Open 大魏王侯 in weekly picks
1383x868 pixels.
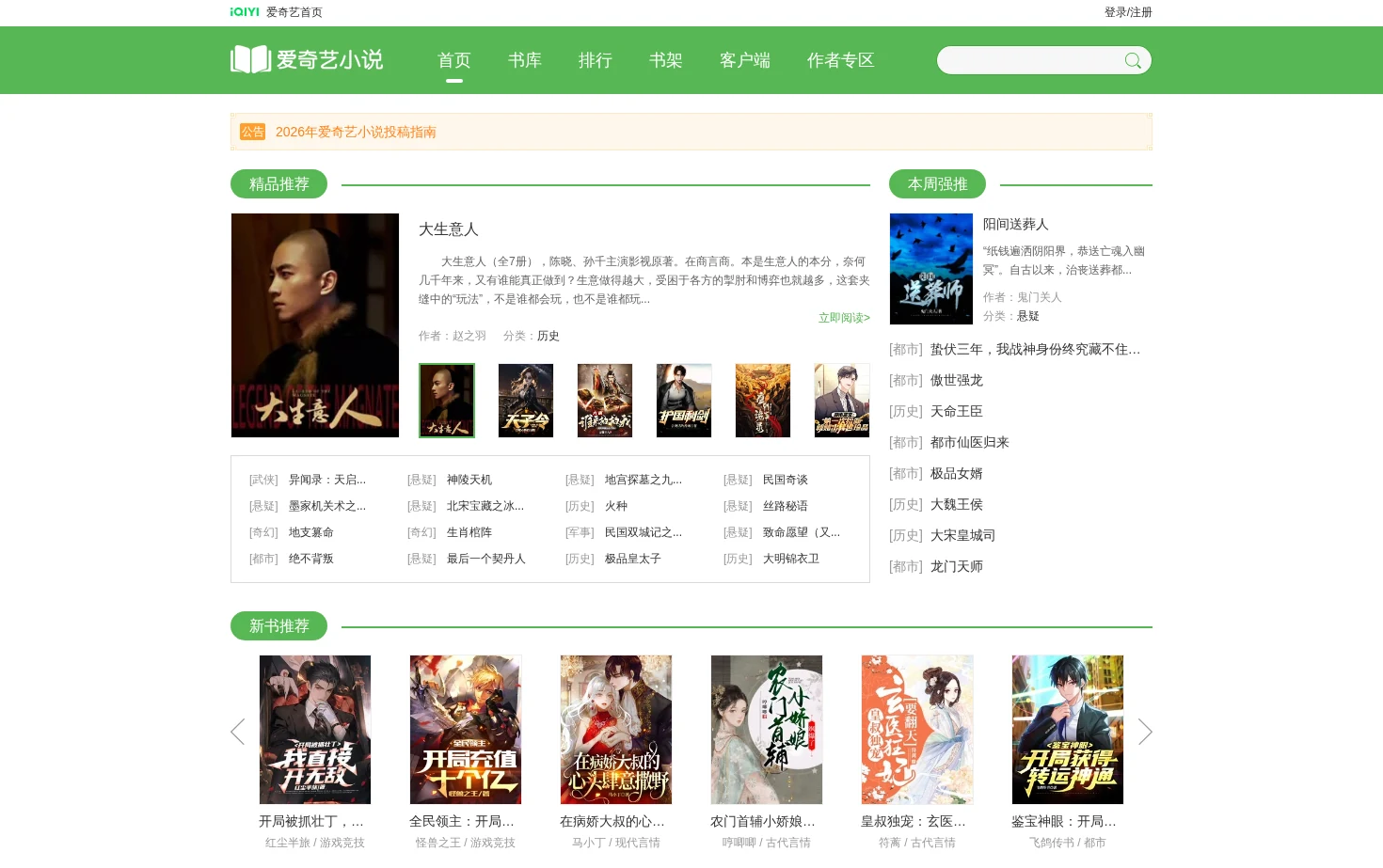[957, 504]
